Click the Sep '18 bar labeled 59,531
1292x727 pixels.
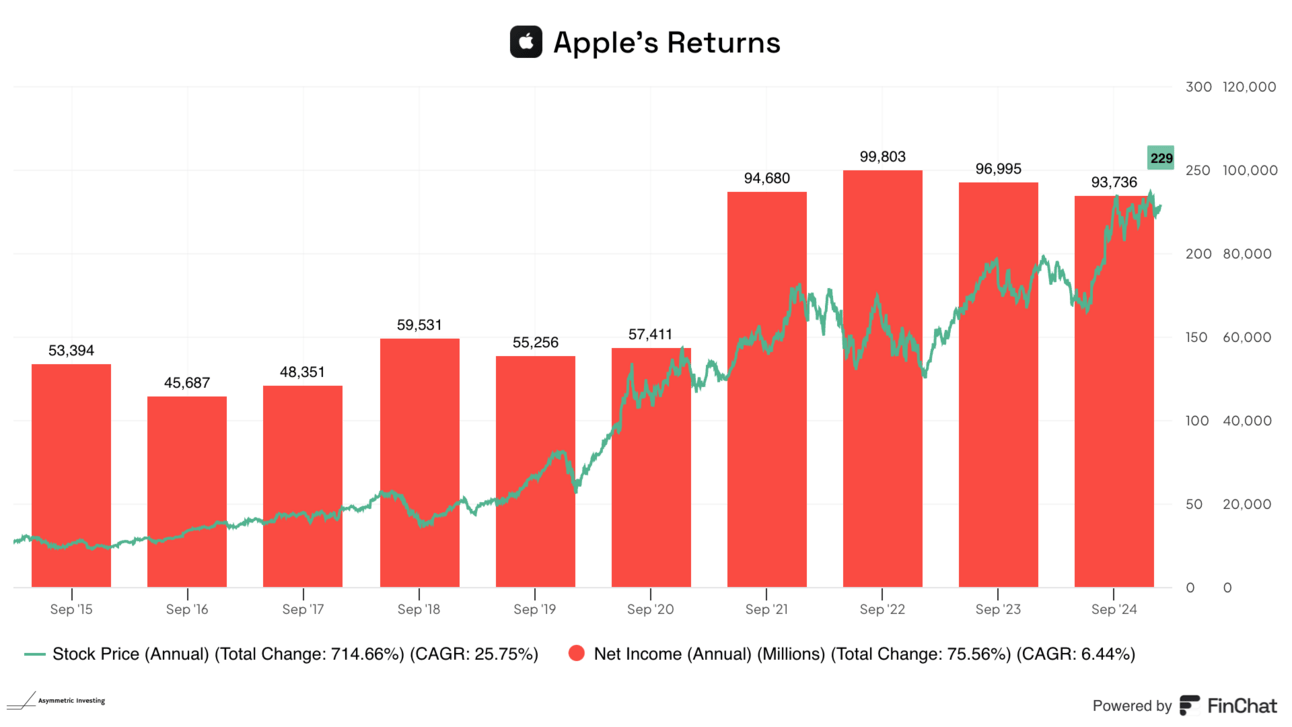coord(419,463)
